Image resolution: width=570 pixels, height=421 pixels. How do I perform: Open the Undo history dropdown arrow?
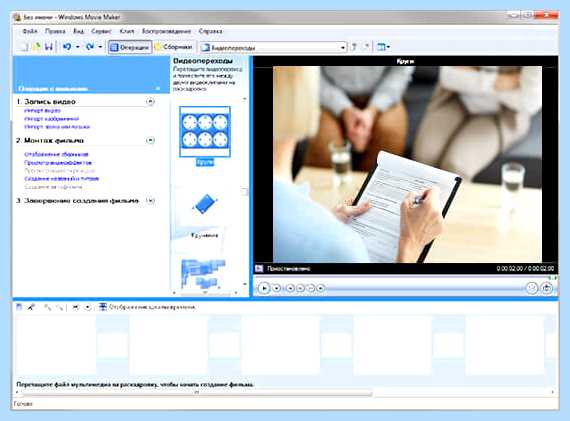[77, 47]
